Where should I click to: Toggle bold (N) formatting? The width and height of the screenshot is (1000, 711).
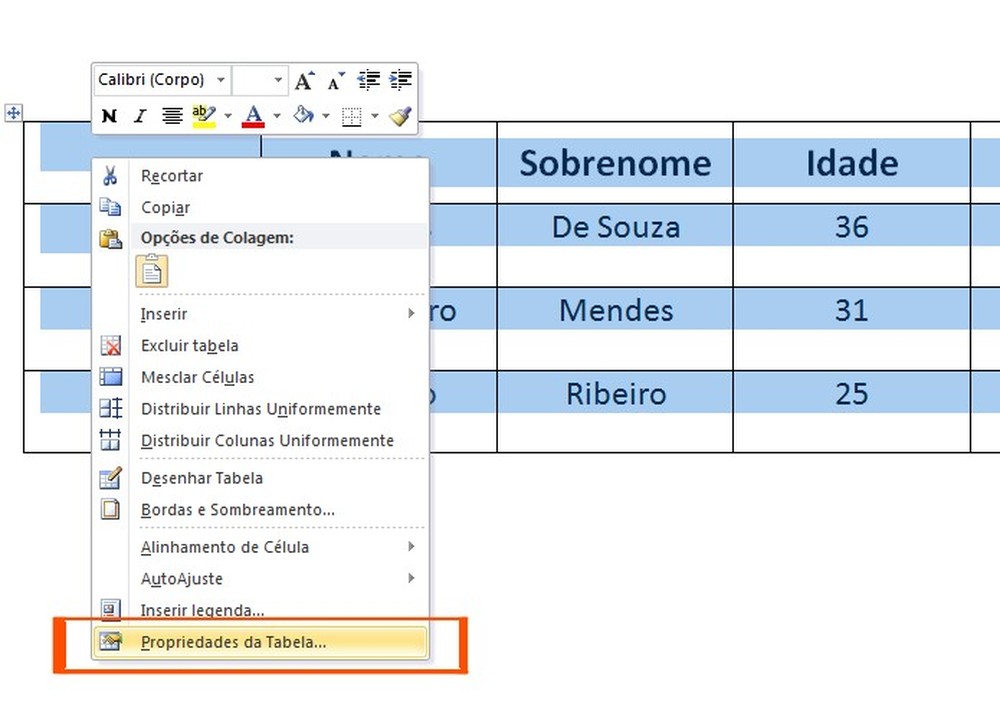pos(109,116)
